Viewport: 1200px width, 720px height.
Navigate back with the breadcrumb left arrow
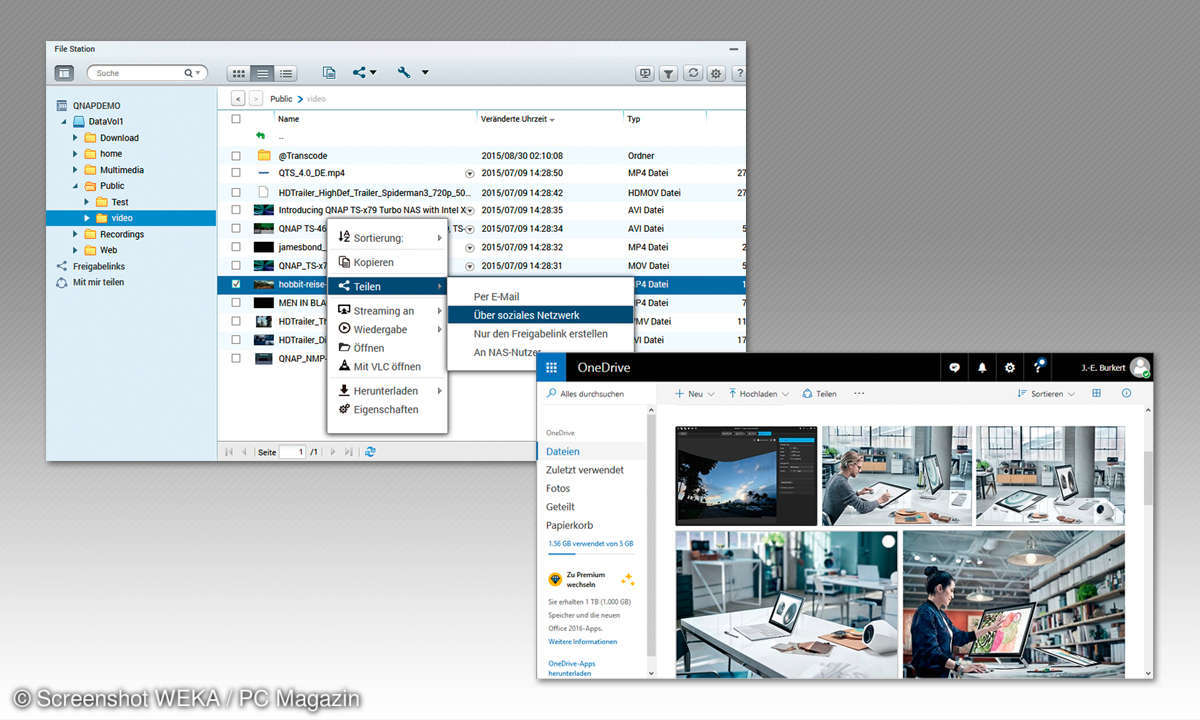(x=238, y=99)
